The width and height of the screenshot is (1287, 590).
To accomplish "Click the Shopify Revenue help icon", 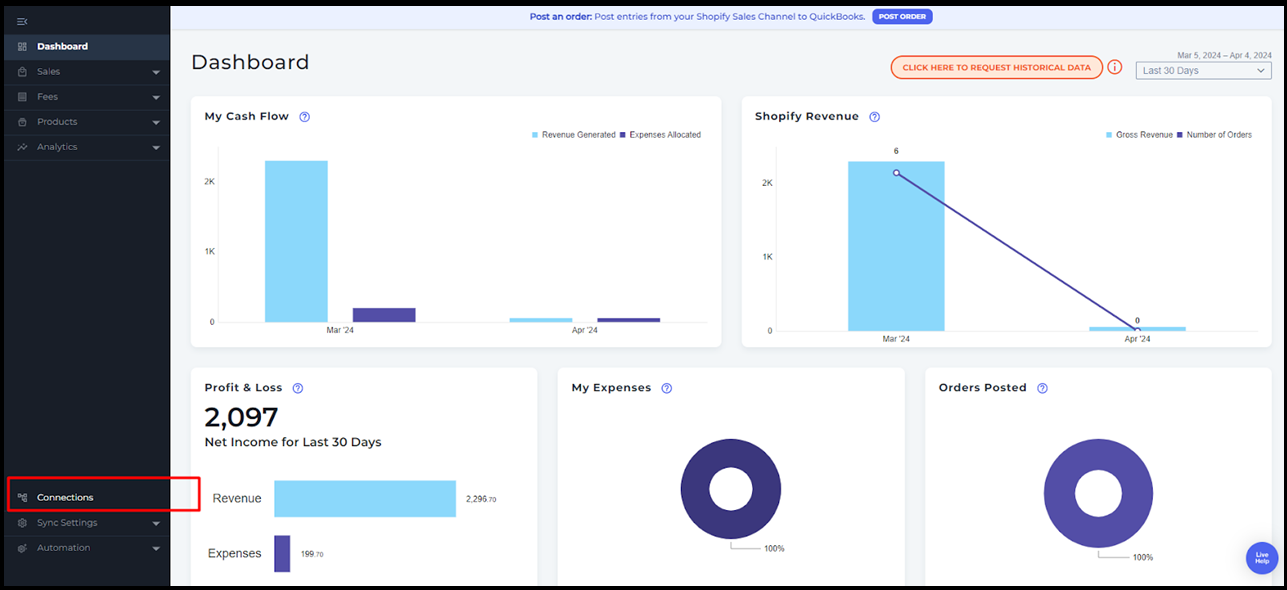I will (874, 117).
